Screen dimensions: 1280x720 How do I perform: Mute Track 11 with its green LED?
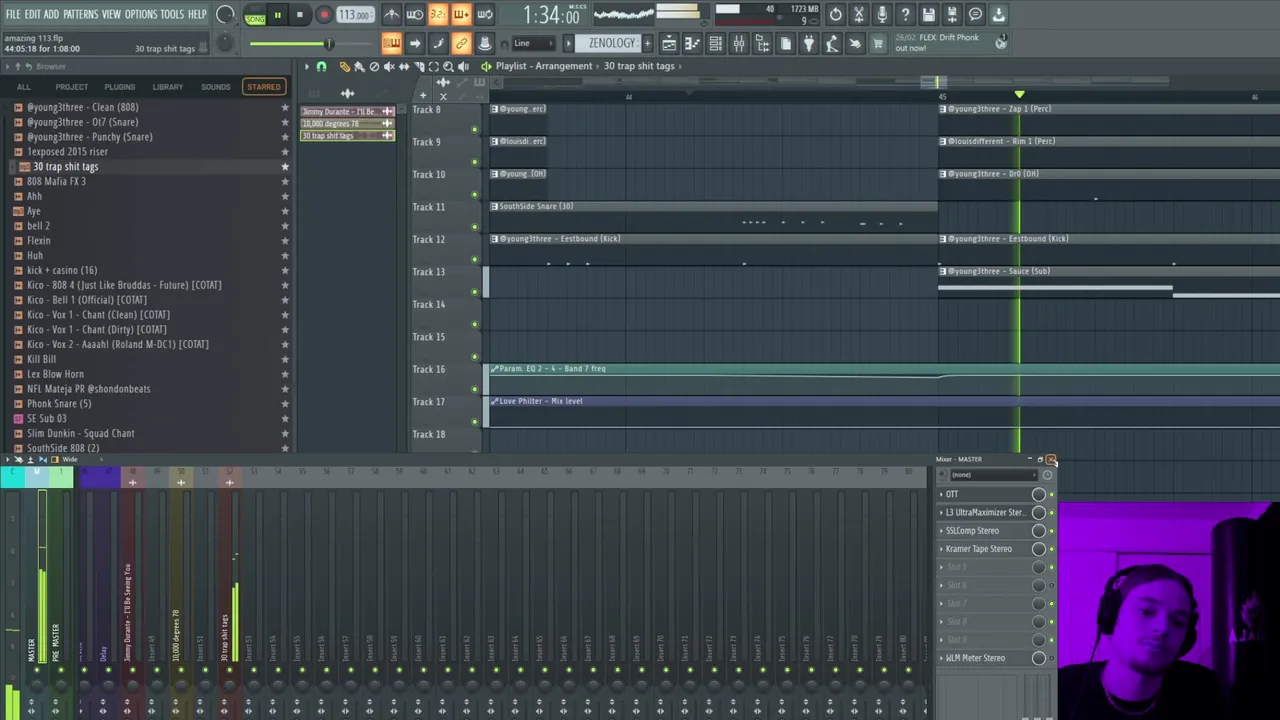(x=475, y=227)
